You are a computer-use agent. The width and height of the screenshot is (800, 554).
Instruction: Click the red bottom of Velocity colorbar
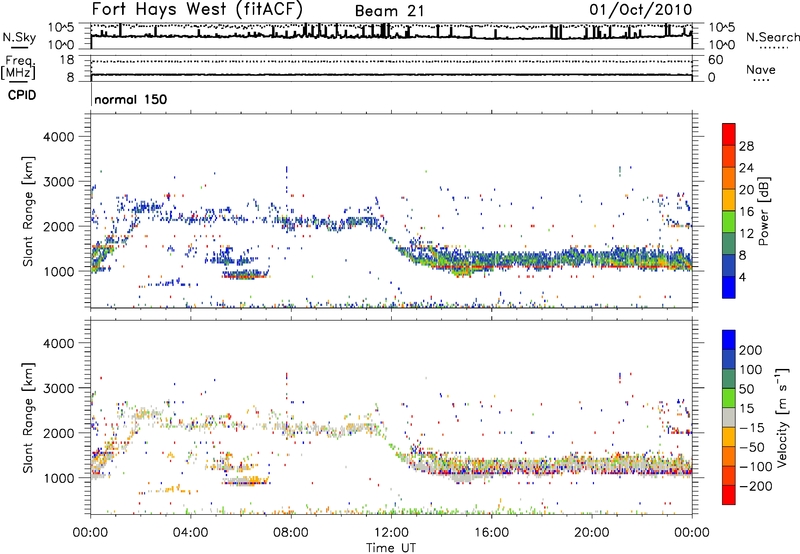coord(729,495)
